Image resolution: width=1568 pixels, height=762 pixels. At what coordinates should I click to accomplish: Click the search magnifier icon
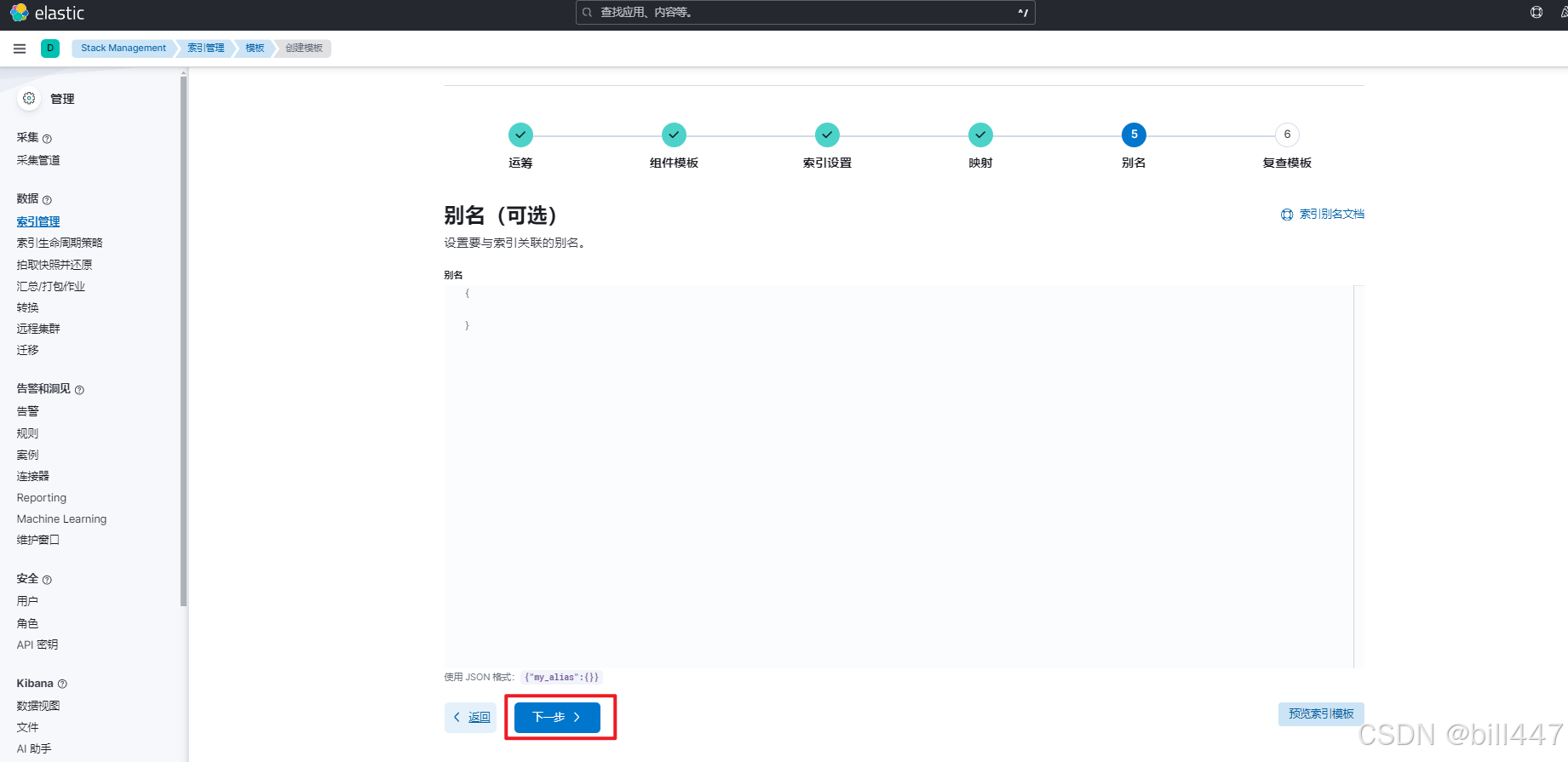(x=587, y=13)
